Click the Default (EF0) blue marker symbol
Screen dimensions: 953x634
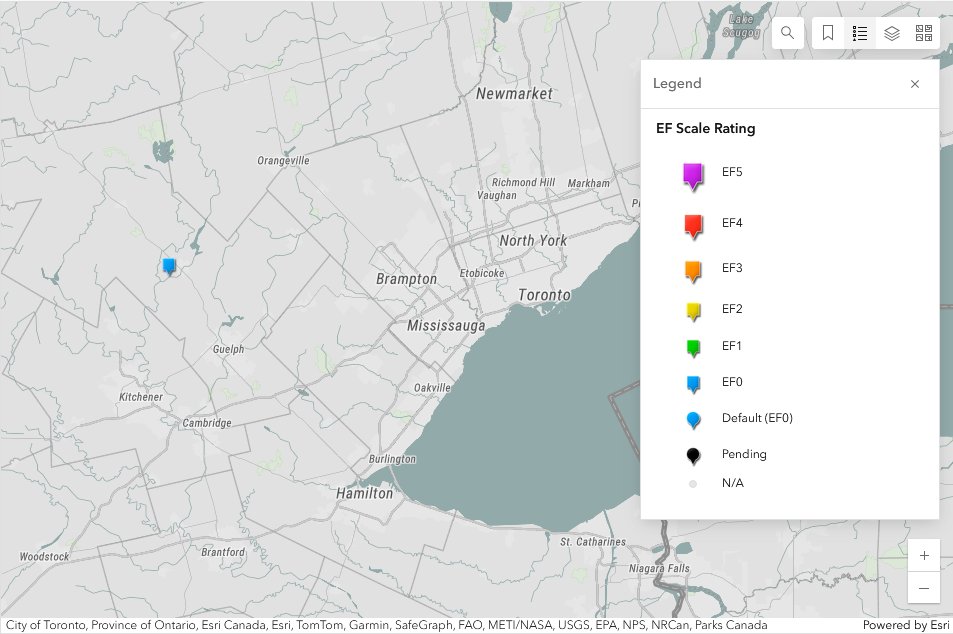pos(692,418)
